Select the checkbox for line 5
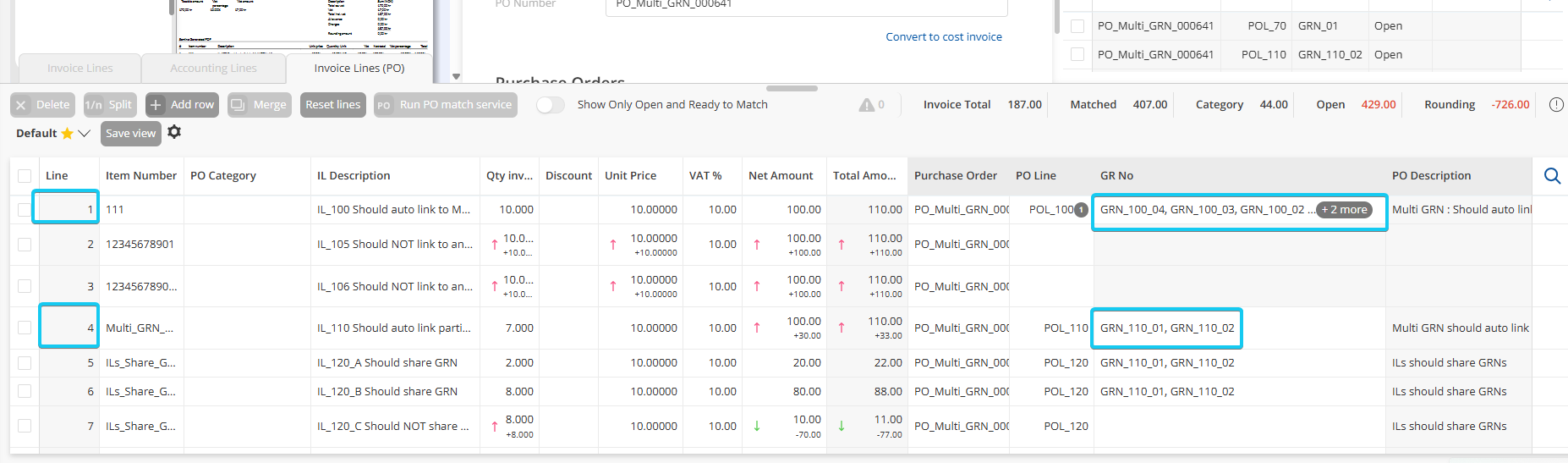 pyautogui.click(x=25, y=363)
